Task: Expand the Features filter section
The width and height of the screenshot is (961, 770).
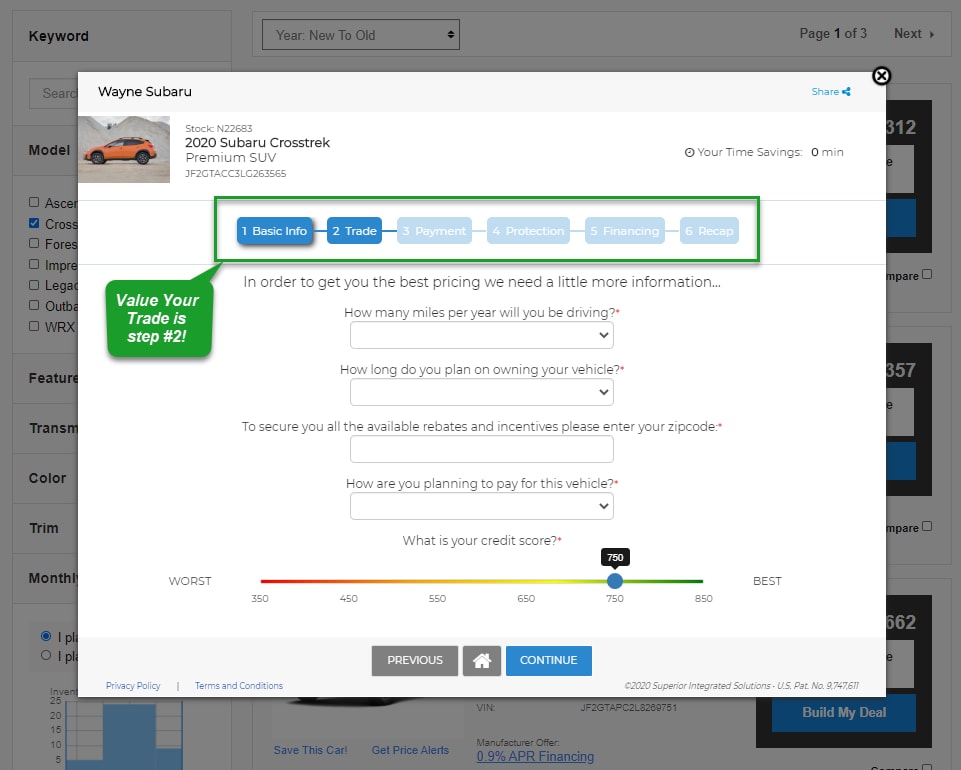Action: click(x=53, y=378)
